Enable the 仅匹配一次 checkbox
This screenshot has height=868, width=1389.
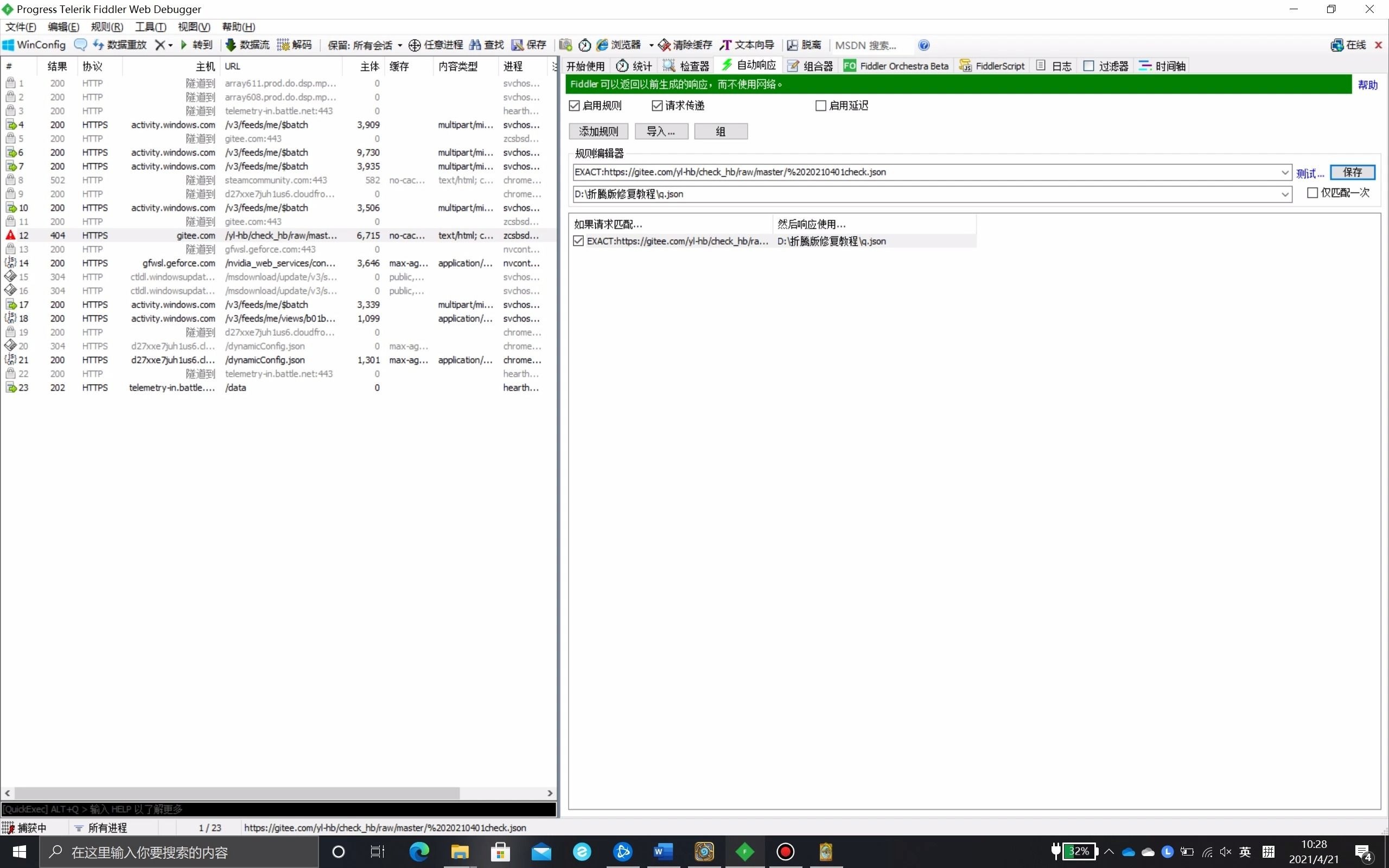(x=1312, y=193)
